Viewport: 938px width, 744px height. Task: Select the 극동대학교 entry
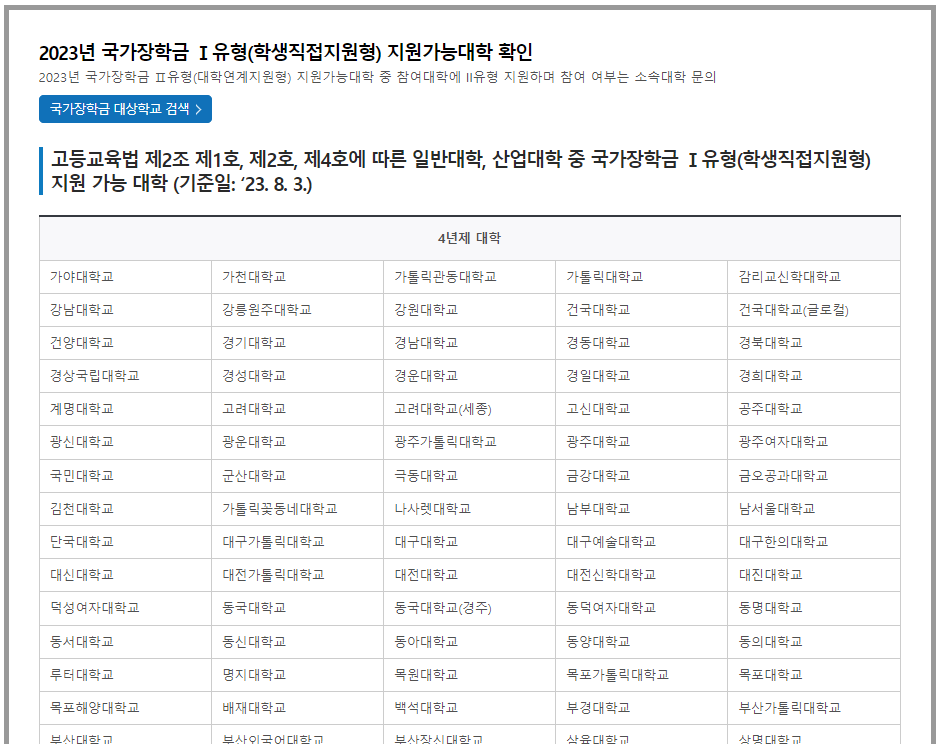pos(470,476)
